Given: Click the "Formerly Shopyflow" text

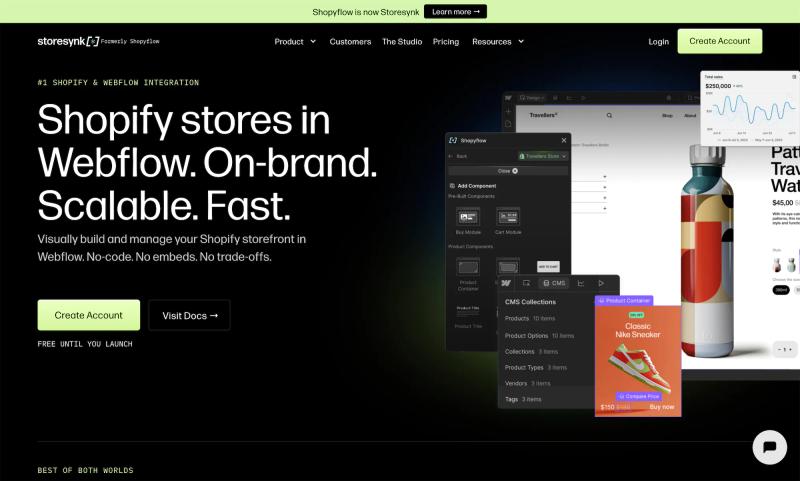Looking at the screenshot, I should (x=130, y=41).
